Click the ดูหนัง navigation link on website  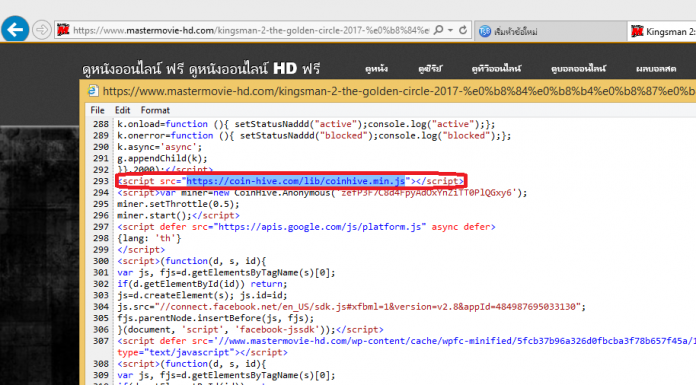[x=376, y=68]
